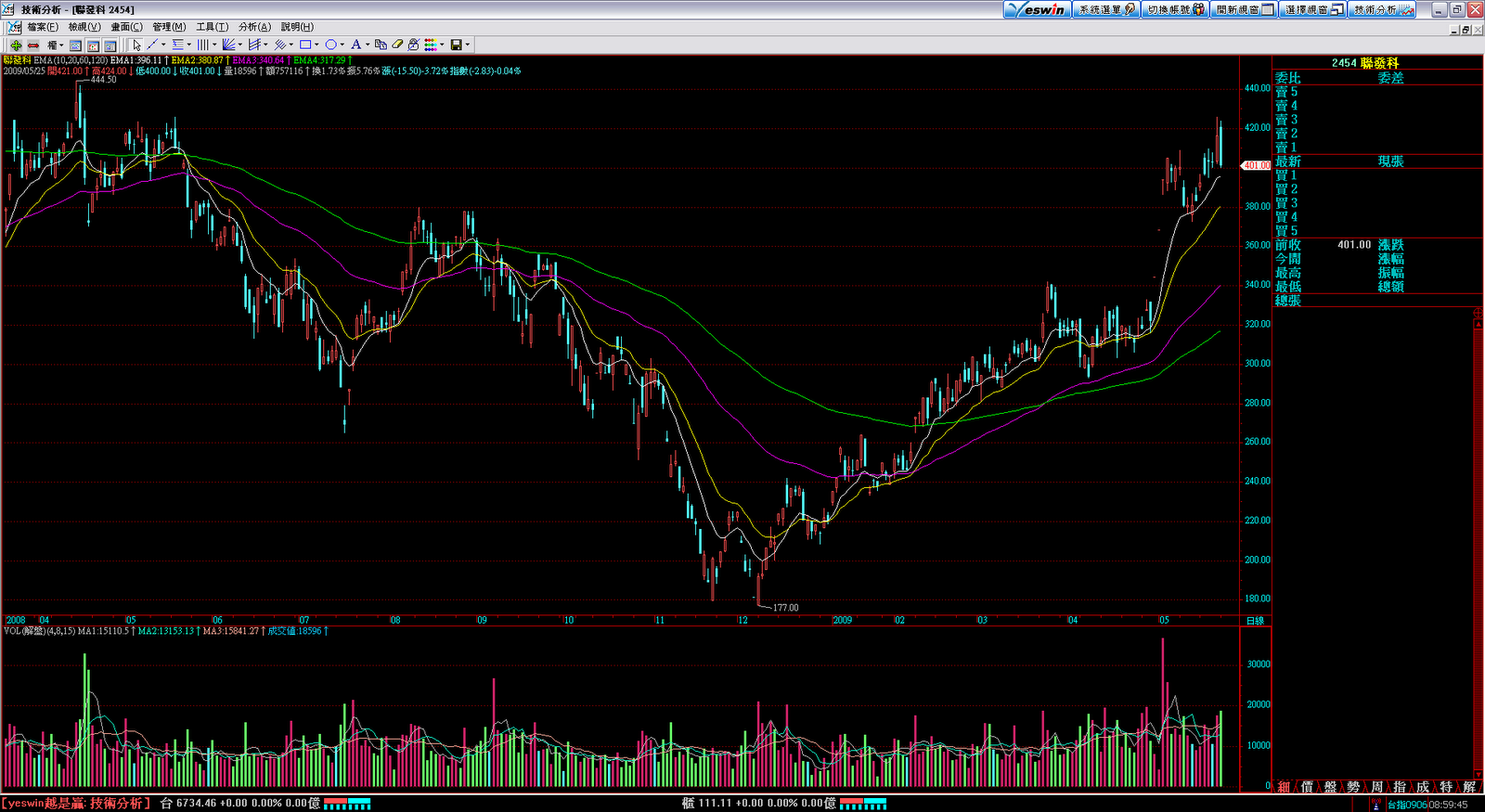Select the eraser tool

(x=397, y=45)
